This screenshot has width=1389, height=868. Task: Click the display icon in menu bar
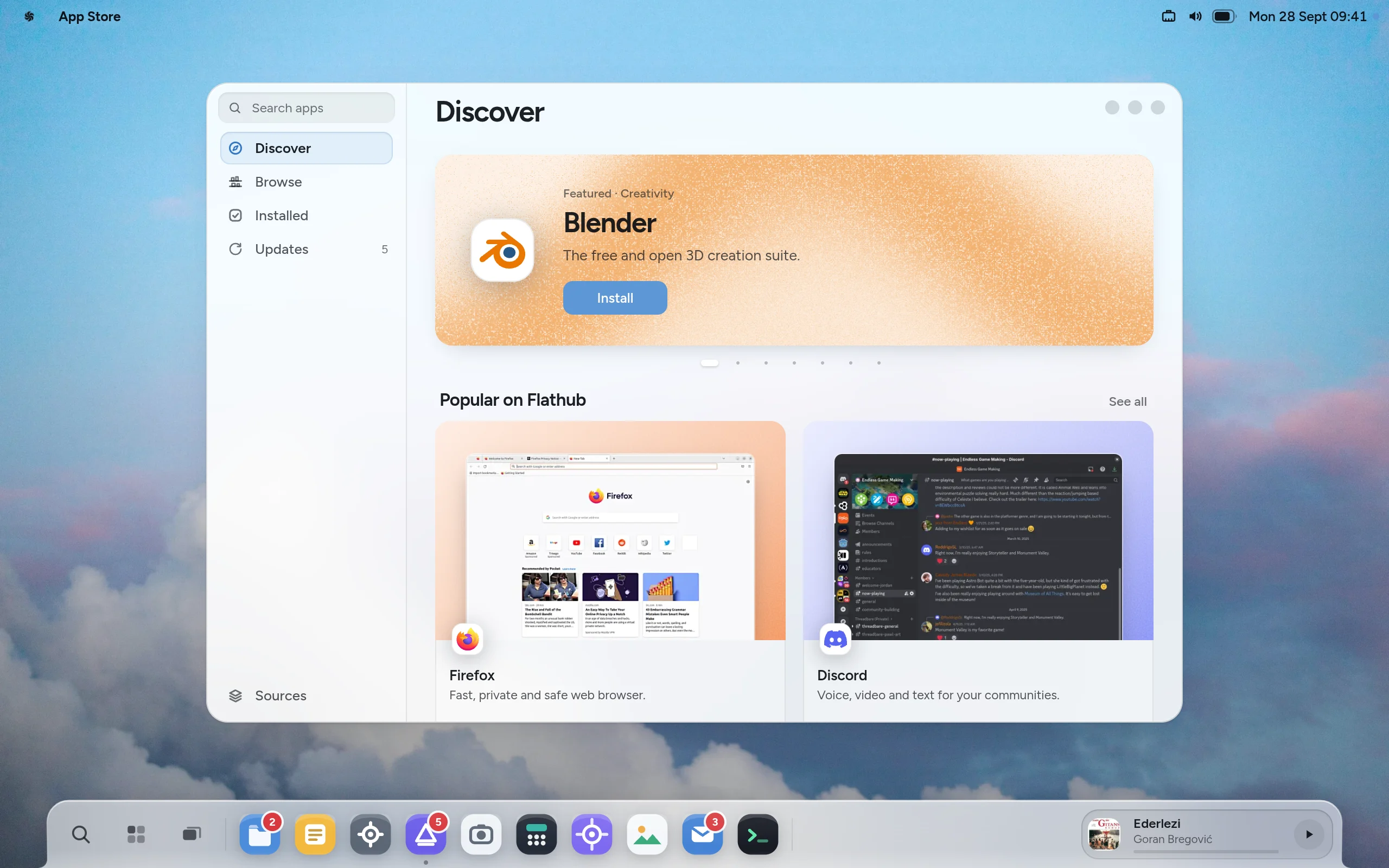[1168, 17]
